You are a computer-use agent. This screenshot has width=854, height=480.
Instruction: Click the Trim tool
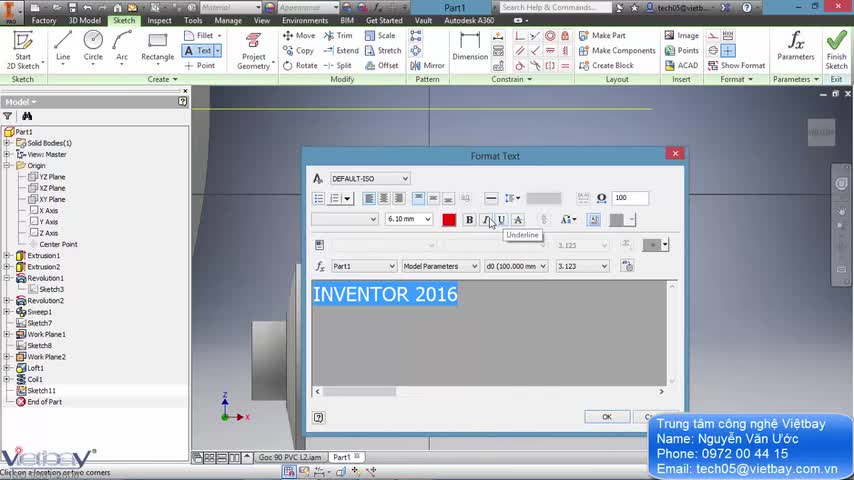point(338,35)
